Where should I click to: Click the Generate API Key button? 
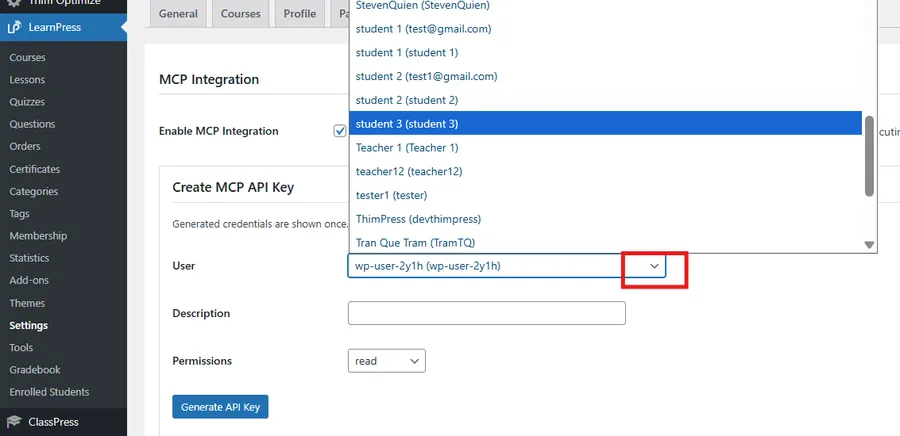[220, 407]
